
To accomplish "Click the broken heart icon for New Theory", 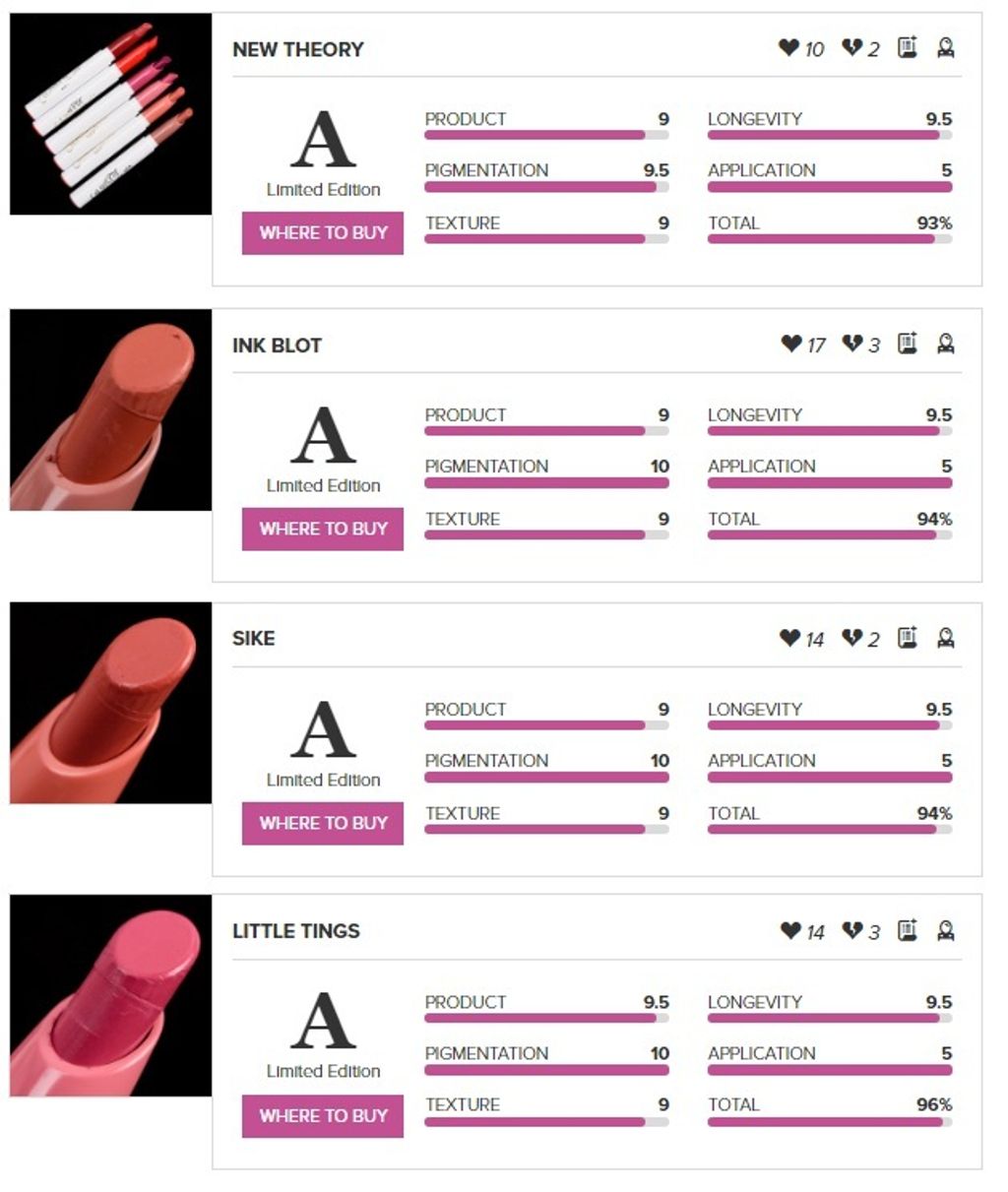I will 851,47.
